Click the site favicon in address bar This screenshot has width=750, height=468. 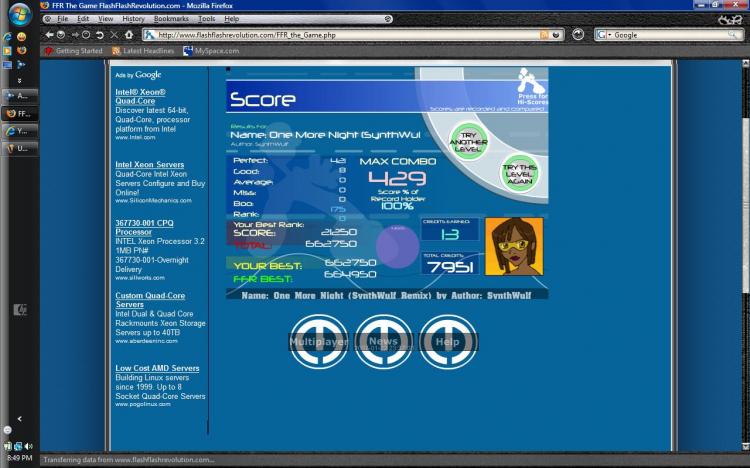(150, 35)
